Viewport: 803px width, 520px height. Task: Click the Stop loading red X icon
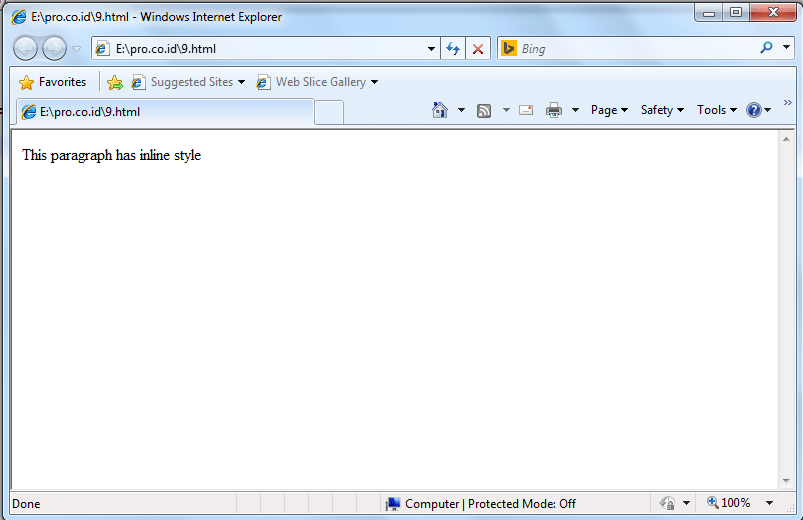[x=478, y=48]
